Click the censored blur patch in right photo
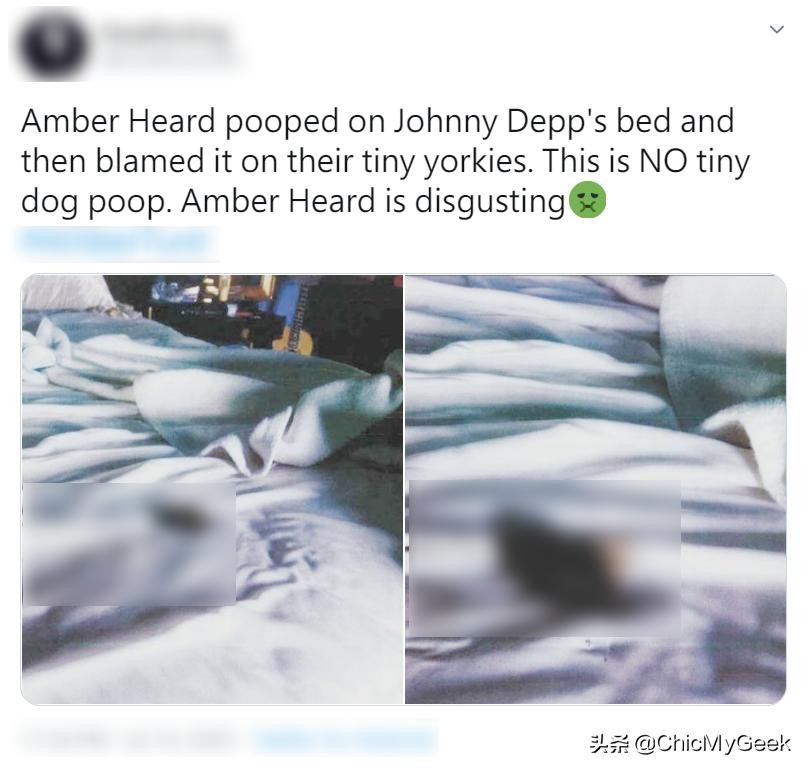Viewport: 808px width, 772px height. [x=544, y=558]
